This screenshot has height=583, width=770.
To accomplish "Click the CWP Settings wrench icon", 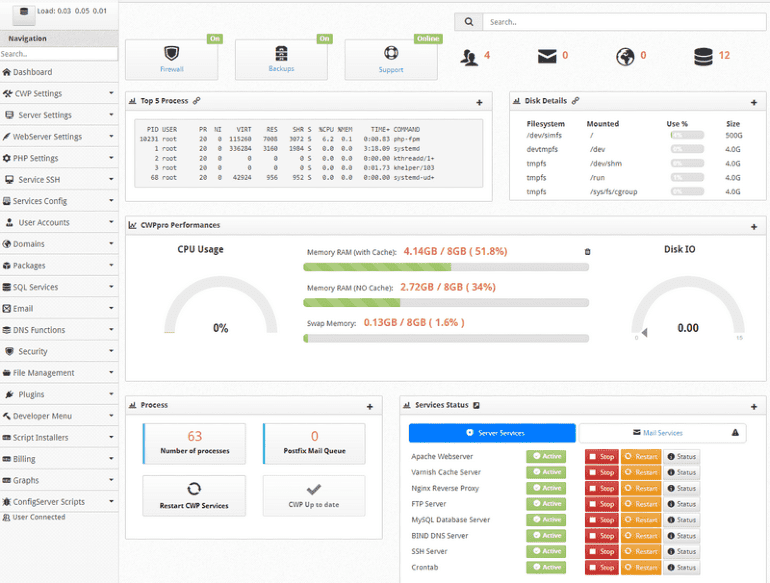I will coord(7,93).
